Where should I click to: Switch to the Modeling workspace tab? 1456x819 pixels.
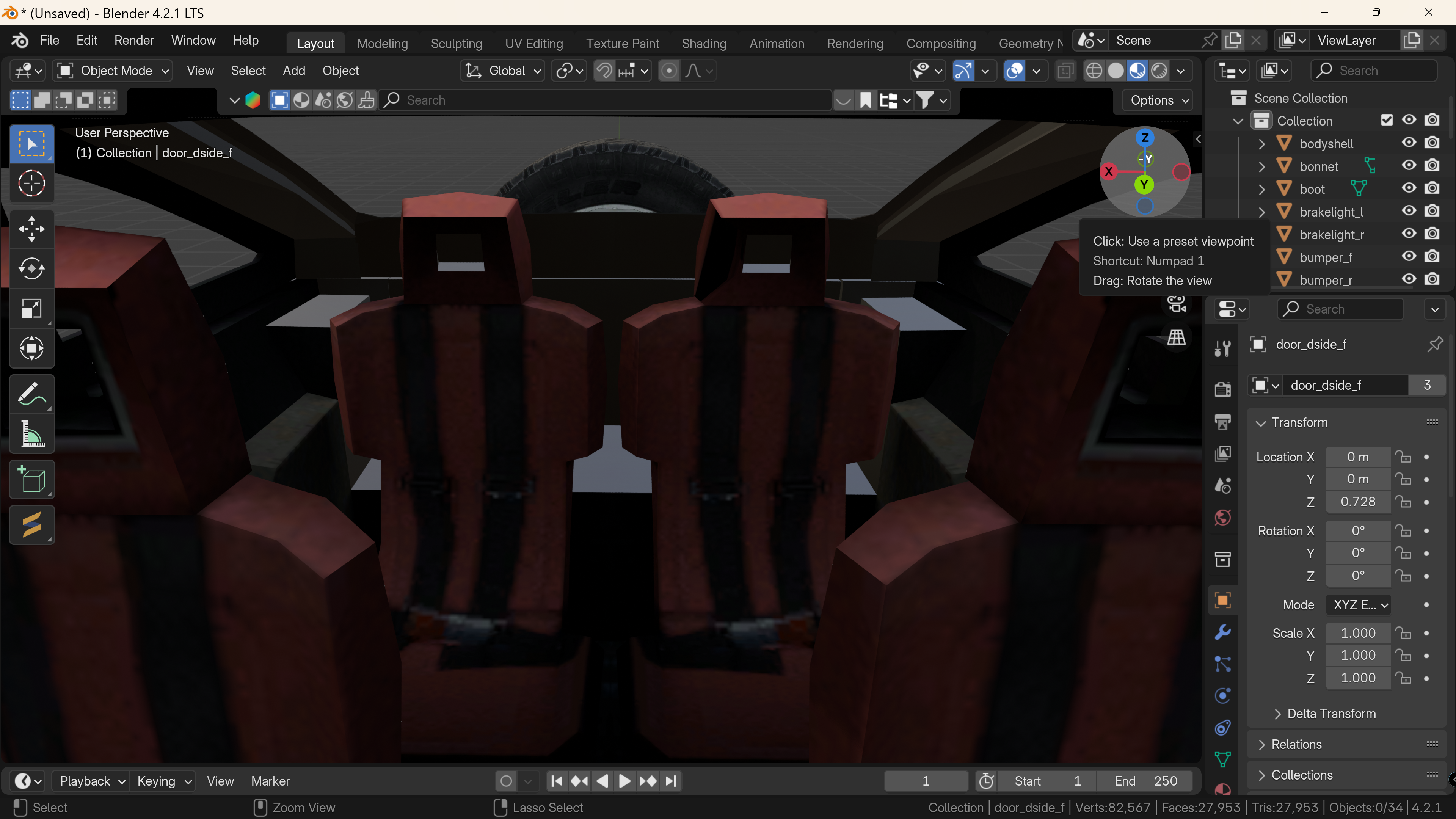coord(382,44)
